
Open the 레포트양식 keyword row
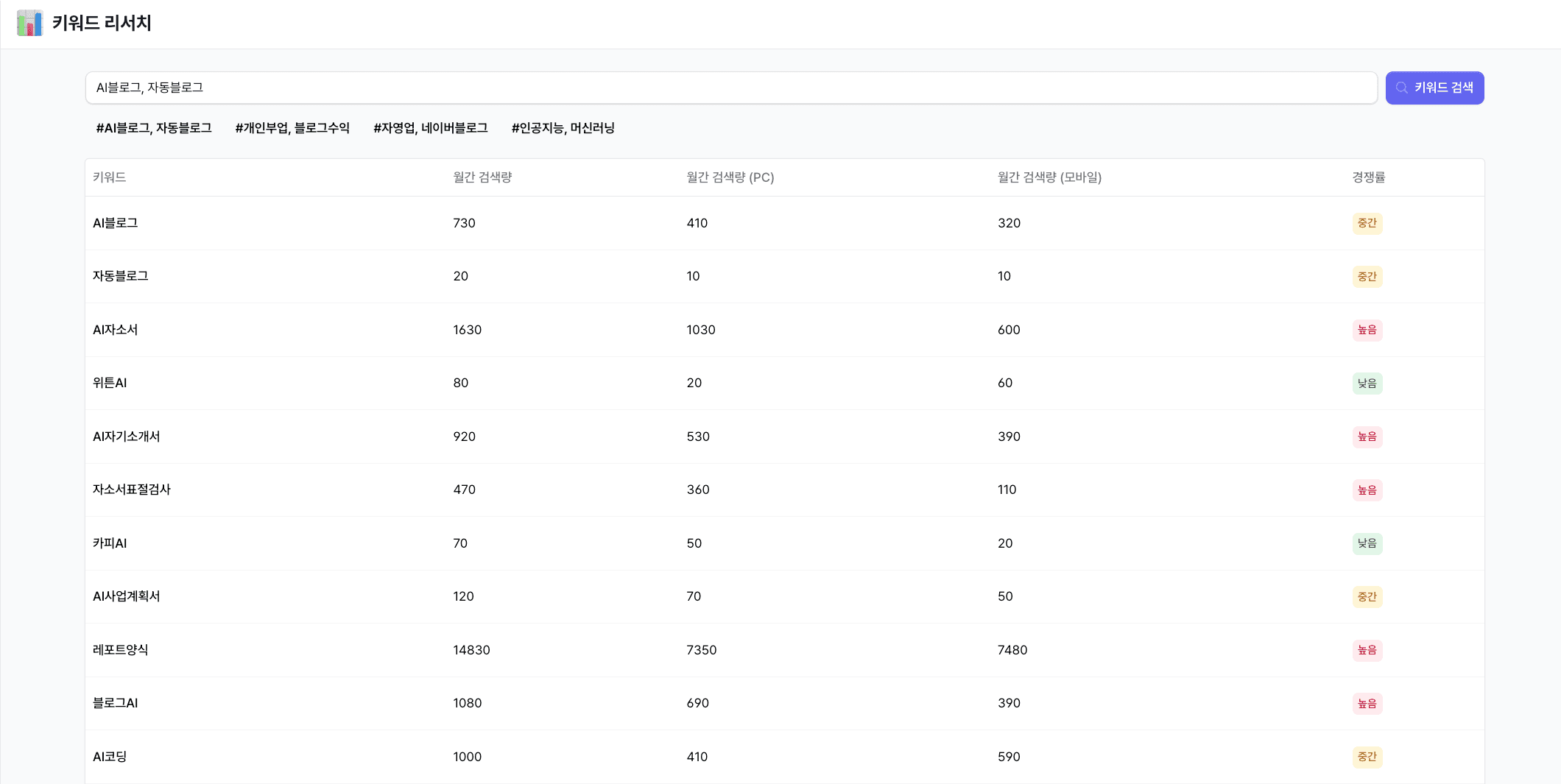(x=121, y=650)
